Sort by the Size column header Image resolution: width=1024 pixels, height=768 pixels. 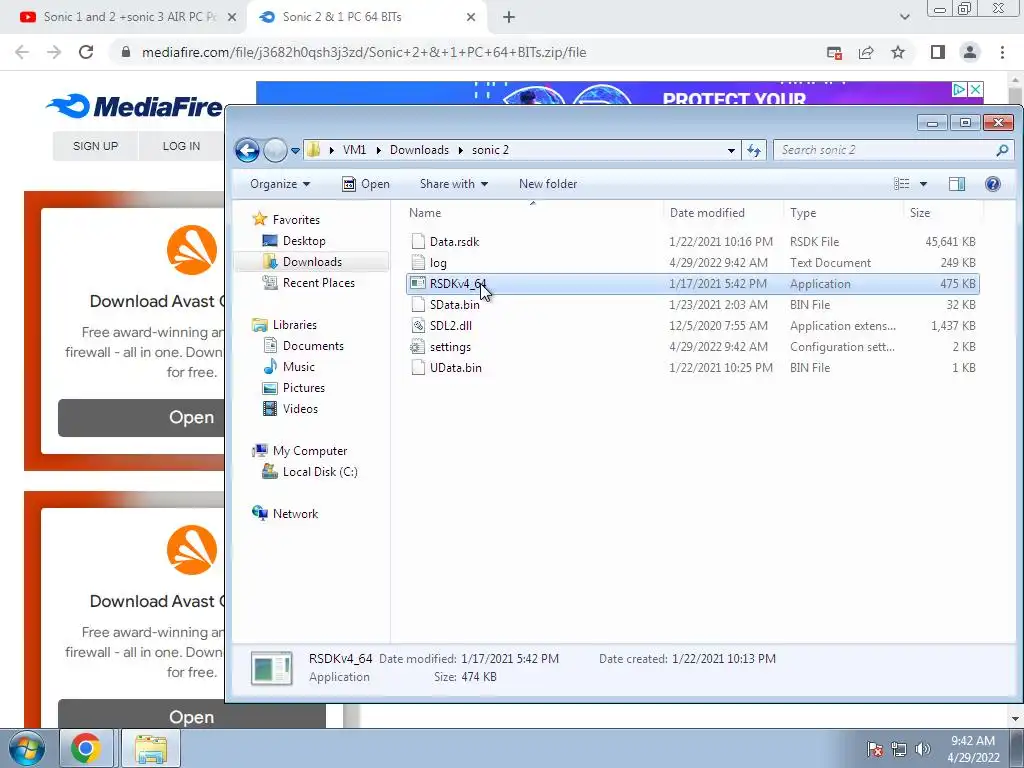click(920, 213)
